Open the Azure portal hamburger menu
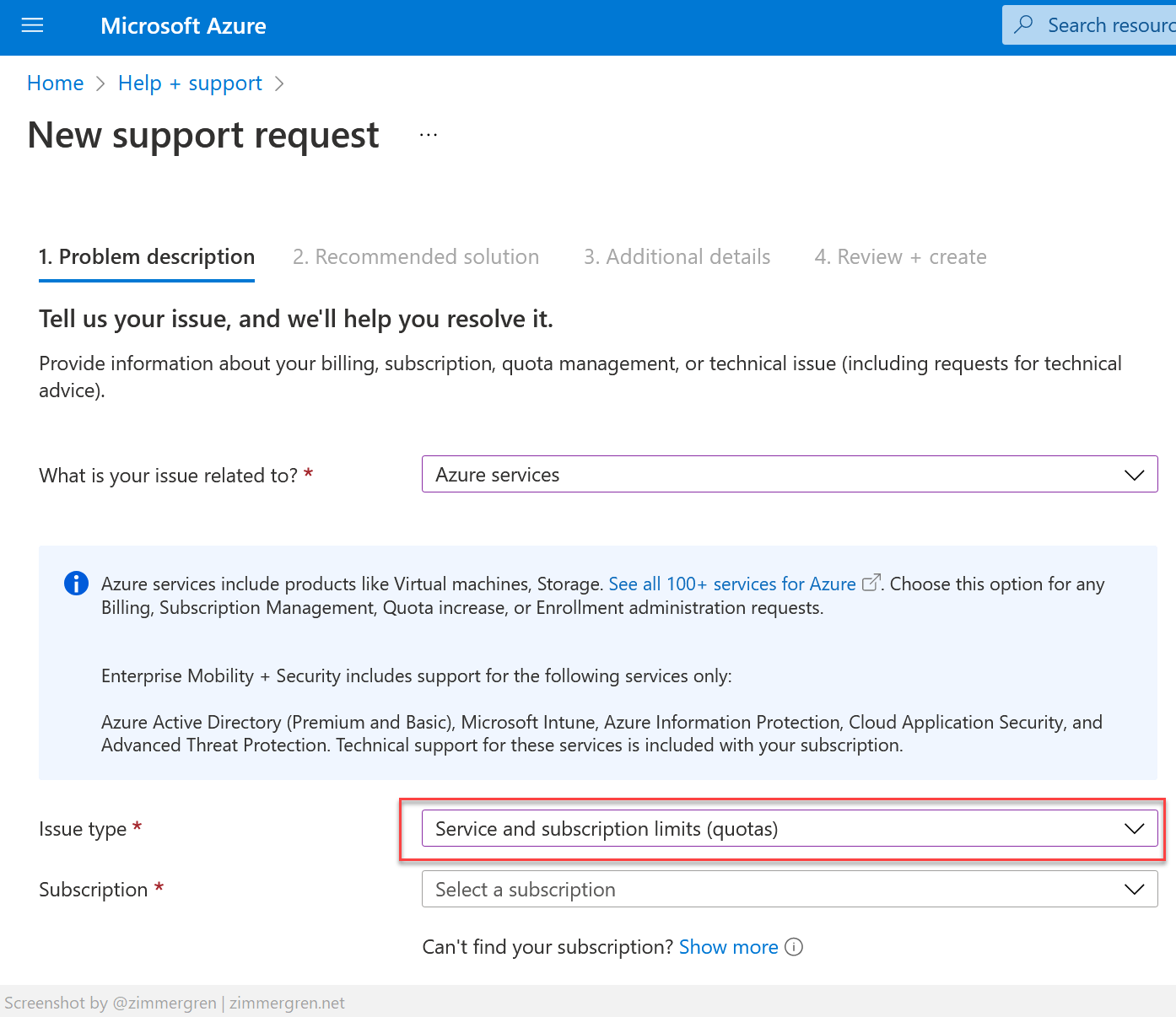This screenshot has height=1017, width=1176. (x=32, y=25)
